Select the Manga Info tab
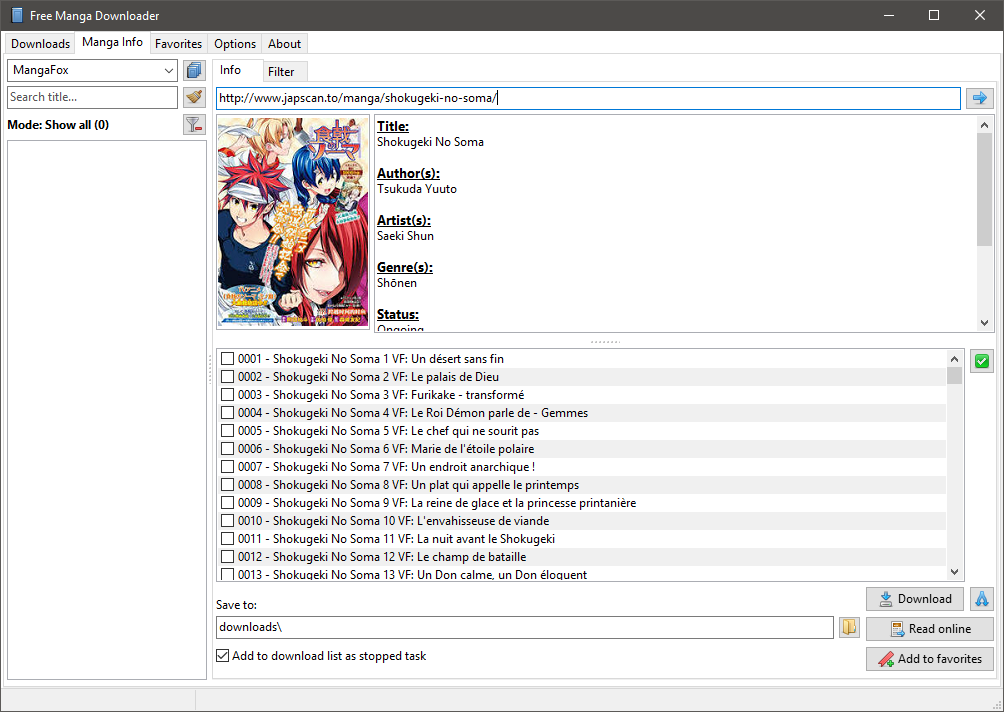The image size is (1004, 712). tap(112, 42)
